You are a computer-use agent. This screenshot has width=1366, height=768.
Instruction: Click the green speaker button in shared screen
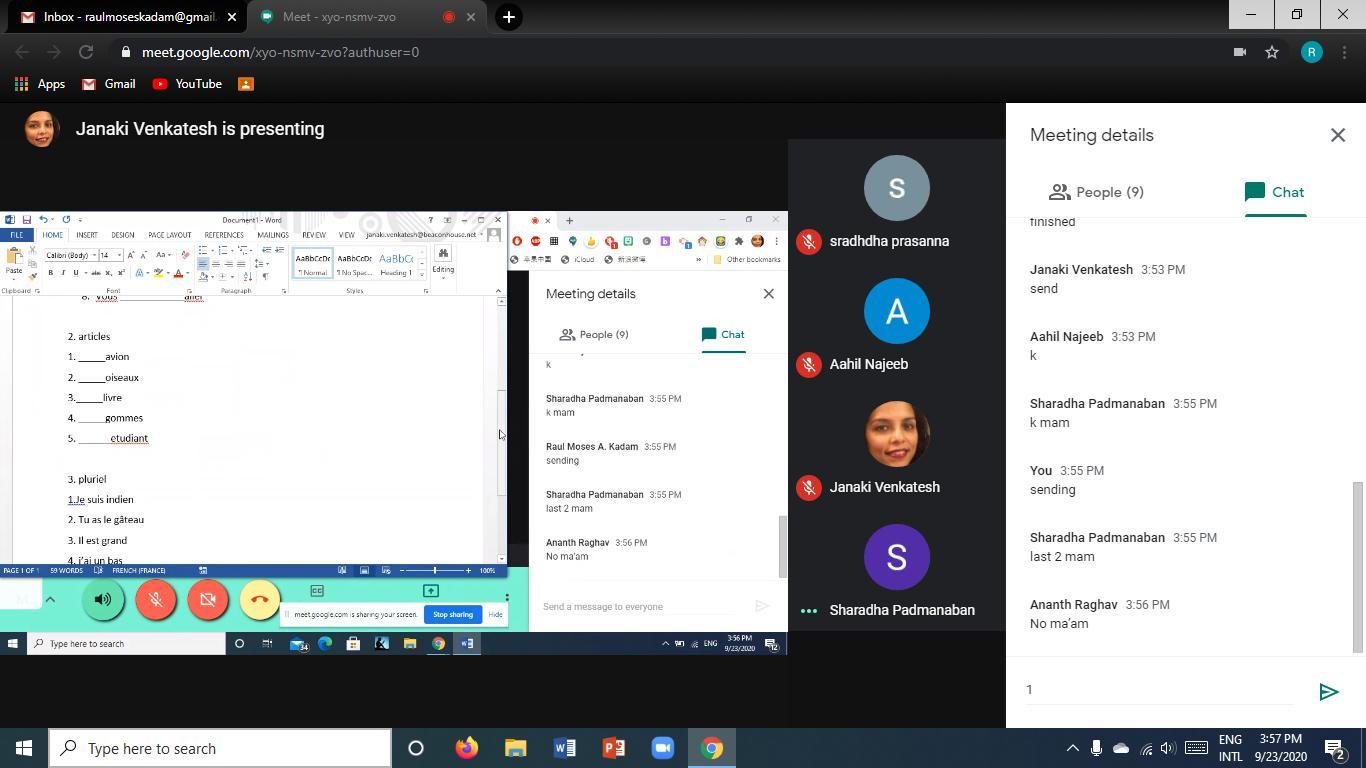tap(103, 599)
